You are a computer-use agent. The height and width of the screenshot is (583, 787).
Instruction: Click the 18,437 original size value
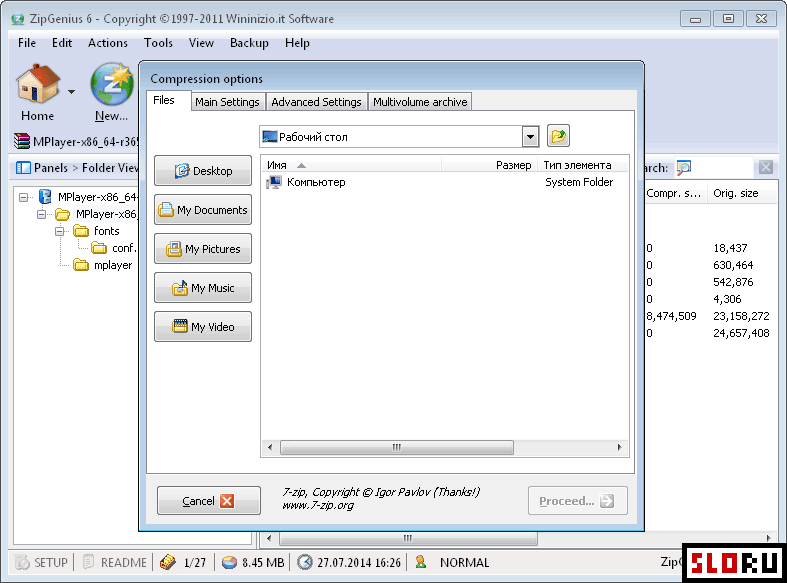tap(730, 248)
